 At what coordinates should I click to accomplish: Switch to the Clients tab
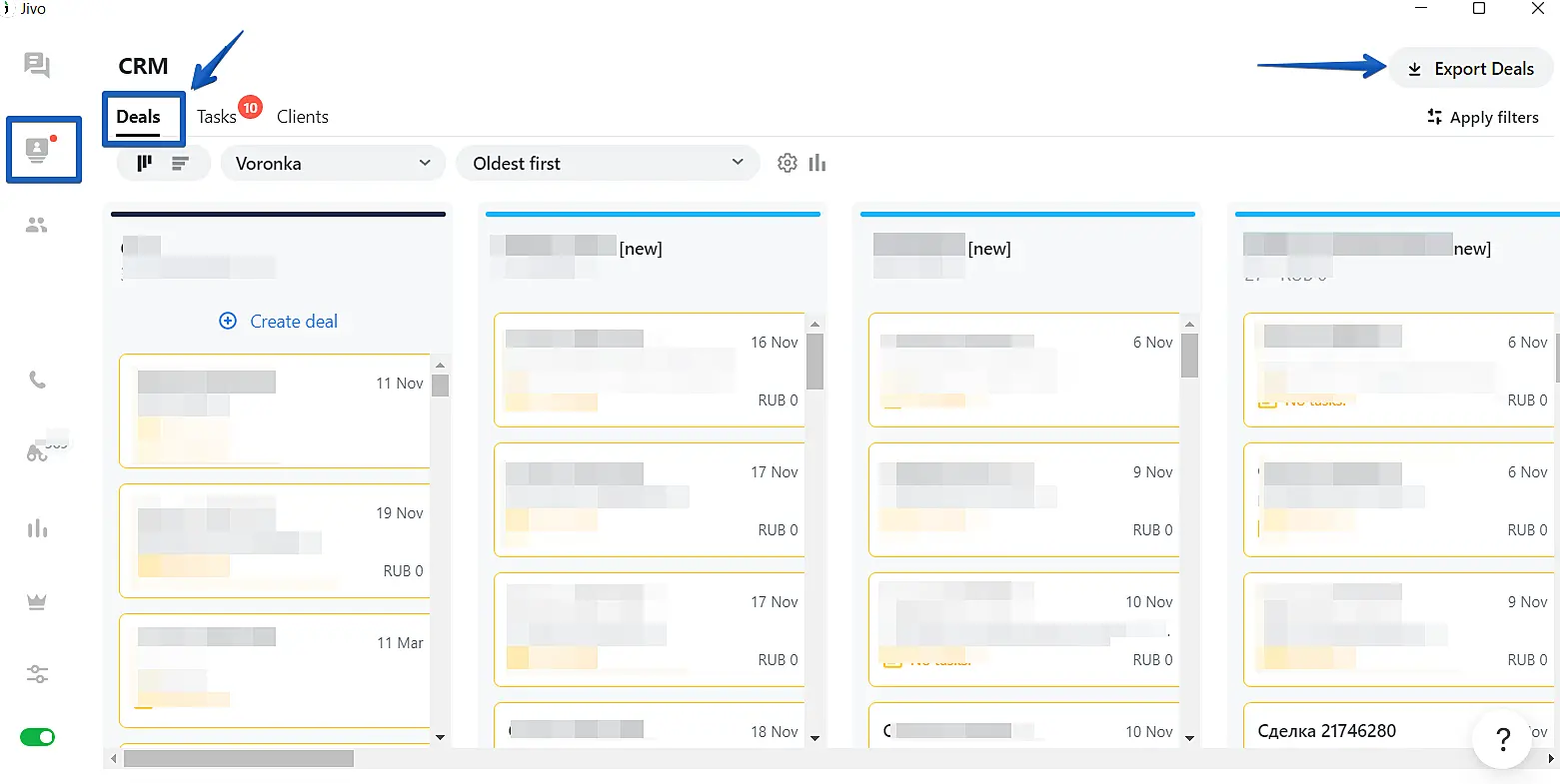point(302,117)
